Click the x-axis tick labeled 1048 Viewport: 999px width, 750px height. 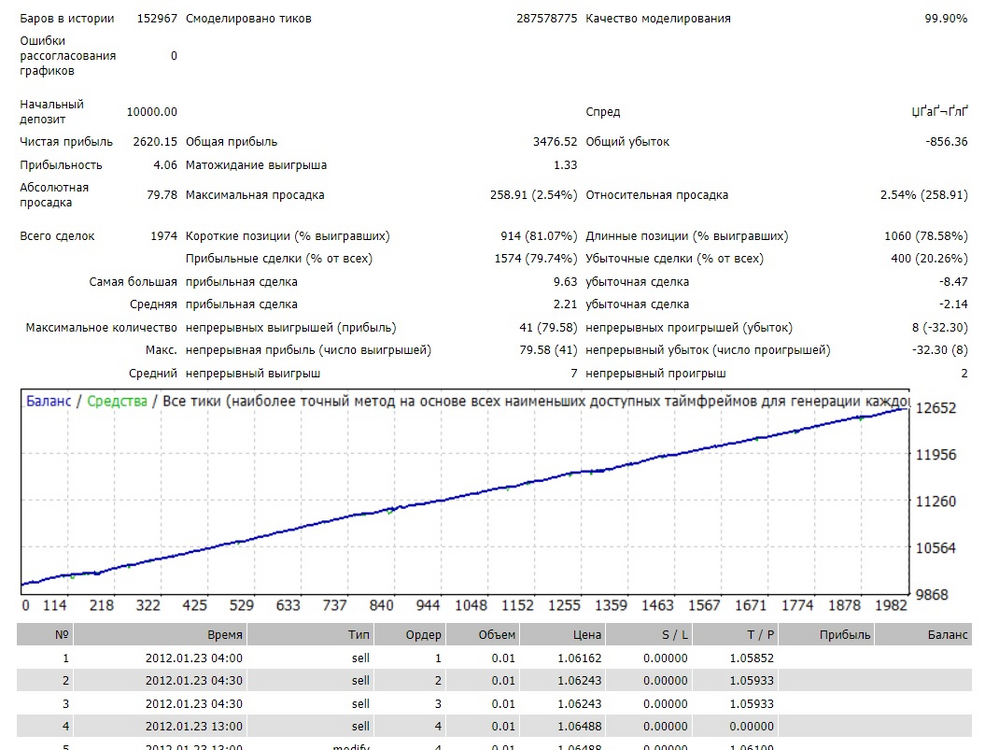pyautogui.click(x=471, y=605)
